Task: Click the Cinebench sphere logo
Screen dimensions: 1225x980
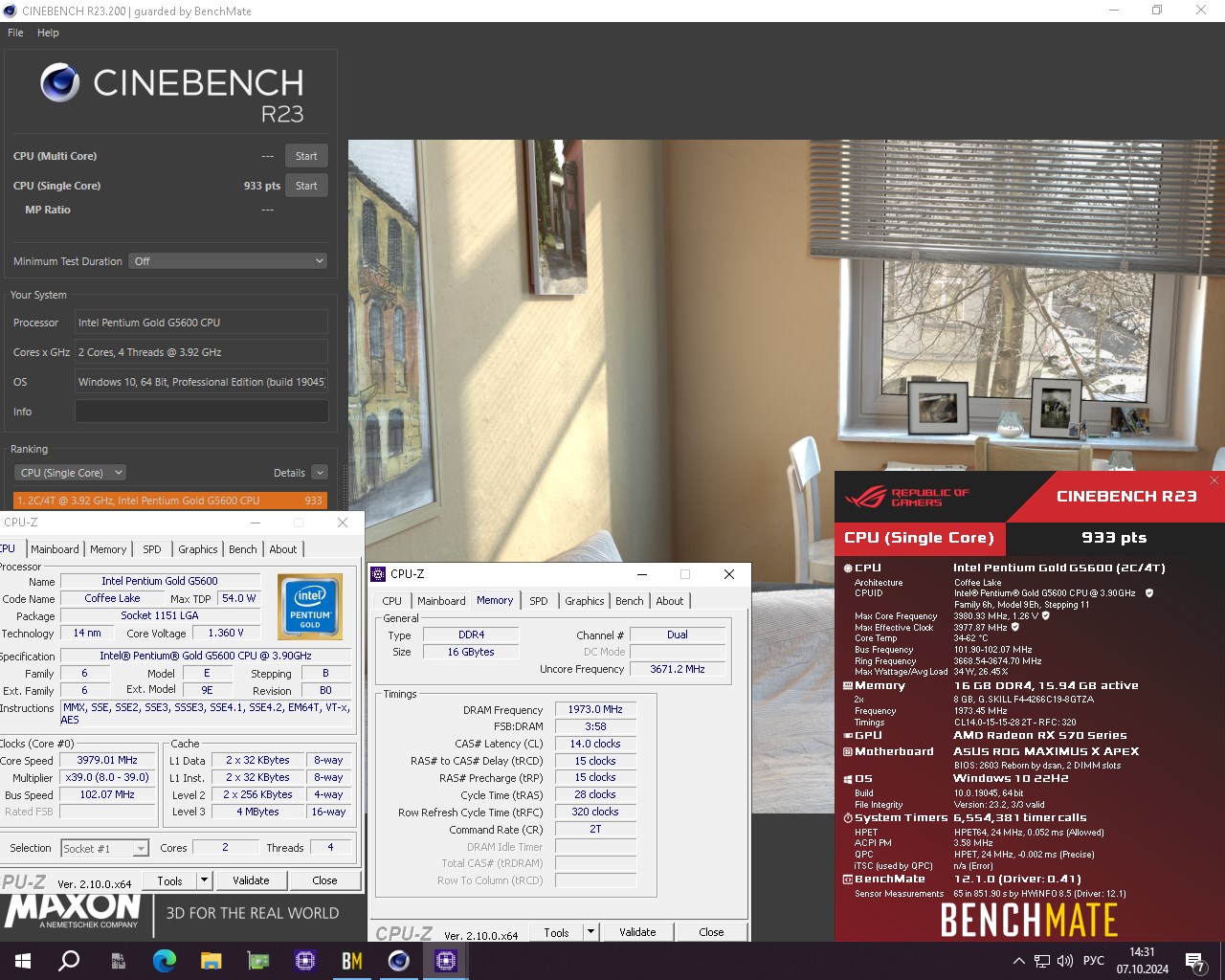Action: pos(60,83)
